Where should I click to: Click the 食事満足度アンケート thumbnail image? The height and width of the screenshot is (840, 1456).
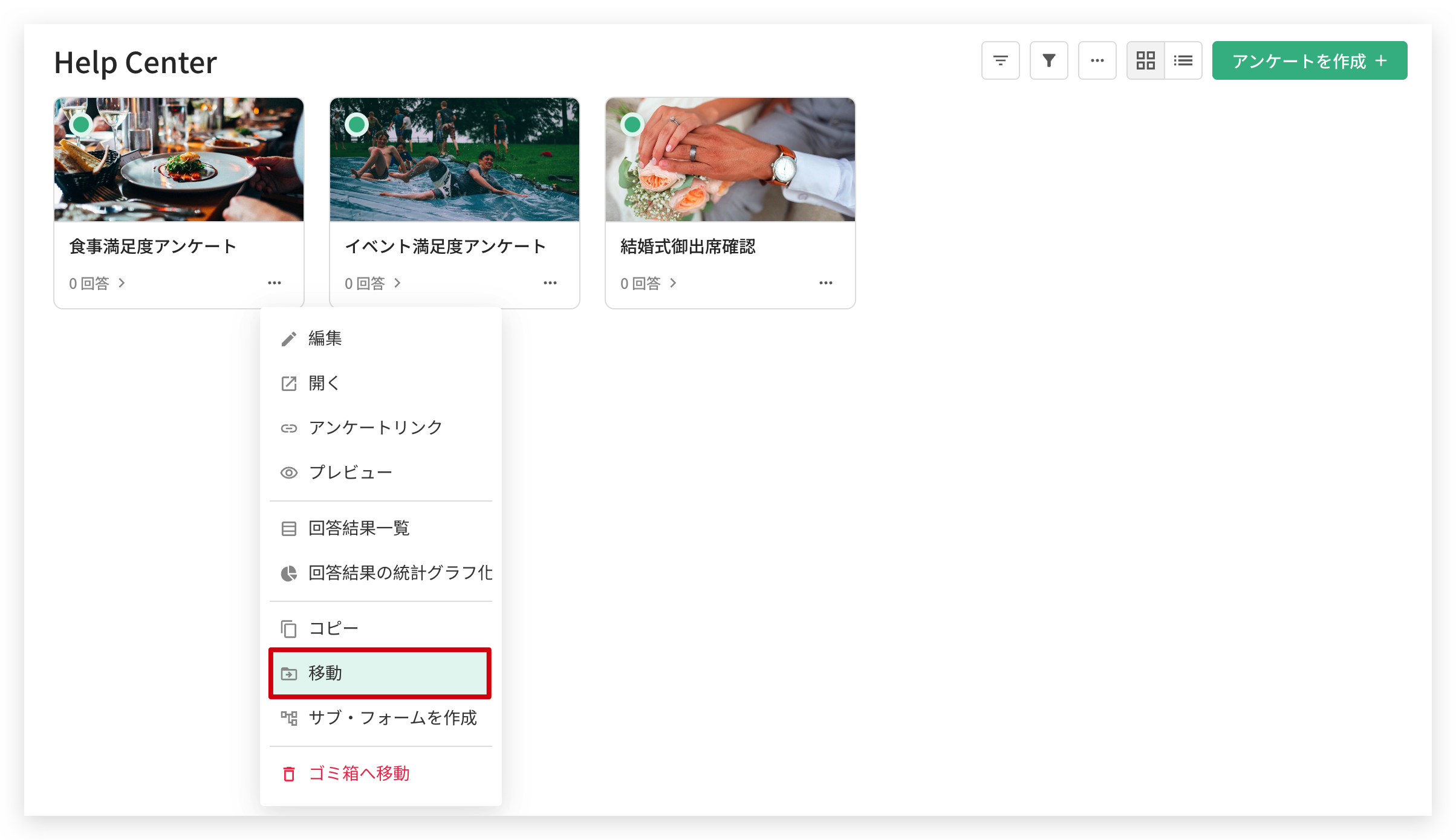[179, 160]
